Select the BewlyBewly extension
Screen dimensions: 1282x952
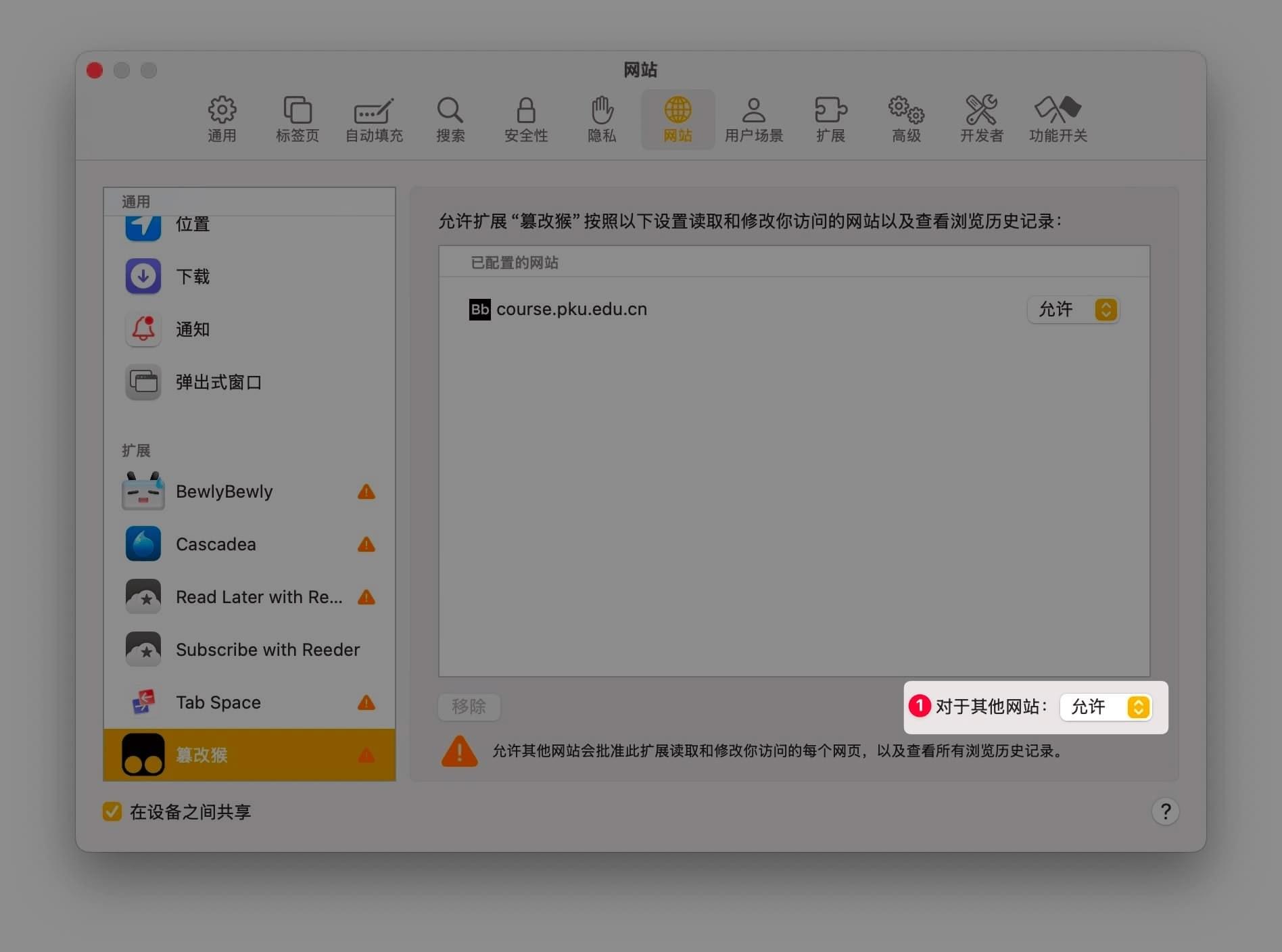pos(224,492)
